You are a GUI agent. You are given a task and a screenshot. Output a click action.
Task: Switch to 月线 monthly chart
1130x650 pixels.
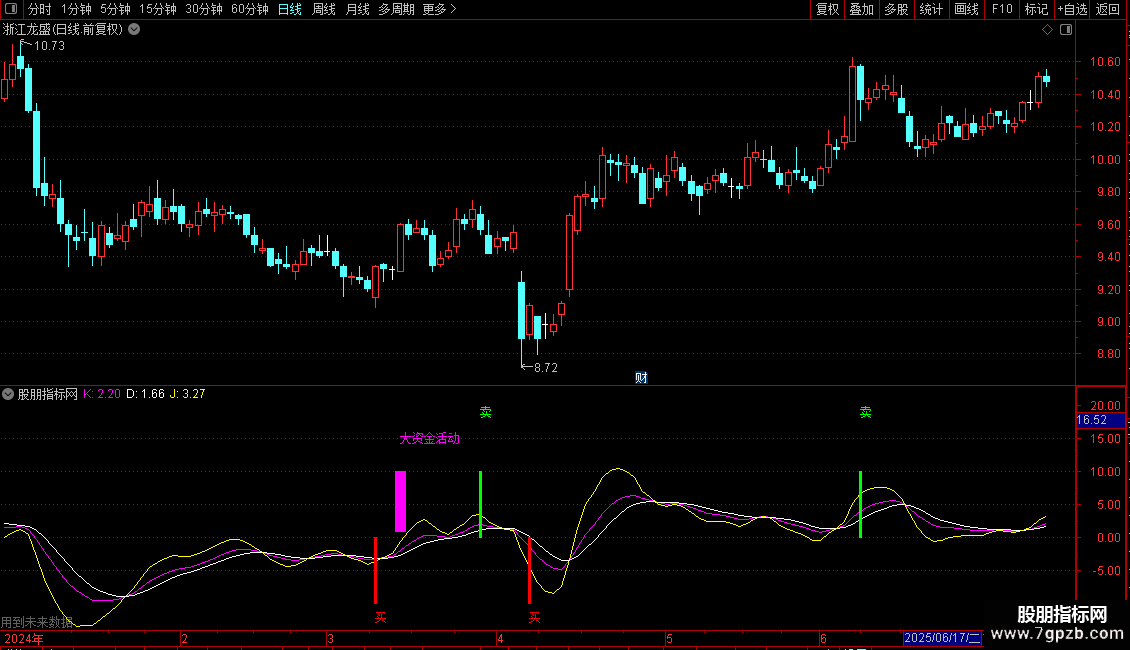coord(357,9)
